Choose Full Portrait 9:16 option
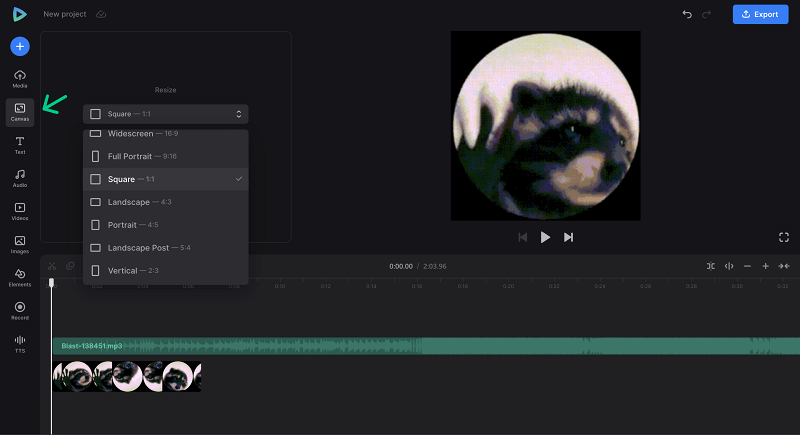Viewport: 800px width, 435px height. point(166,156)
